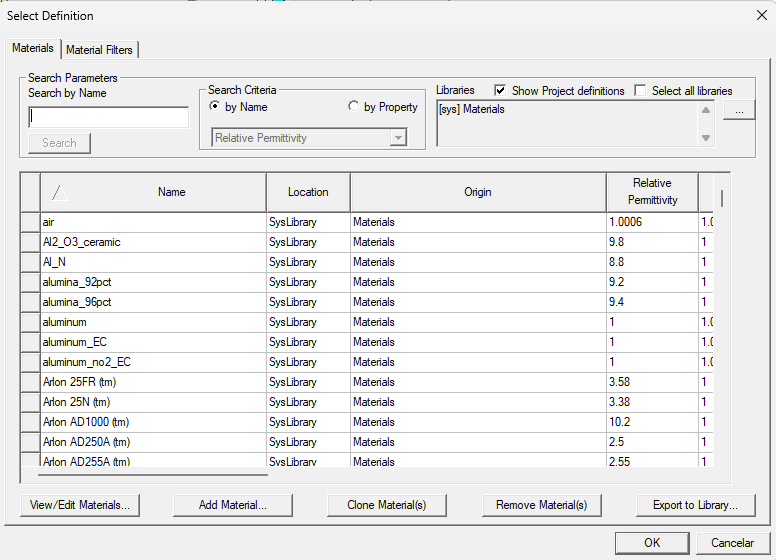This screenshot has width=776, height=560.
Task: Click the row selector box for air
Action: pos(31,222)
